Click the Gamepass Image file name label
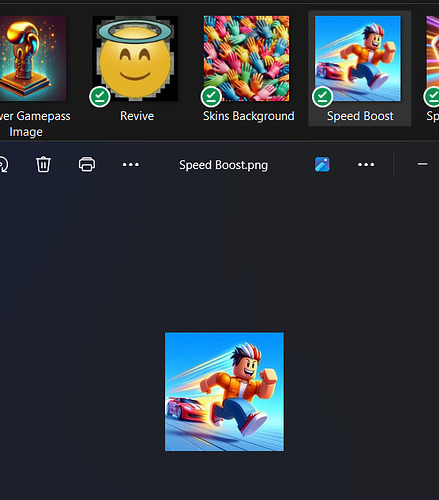The image size is (439, 500). coord(35,124)
